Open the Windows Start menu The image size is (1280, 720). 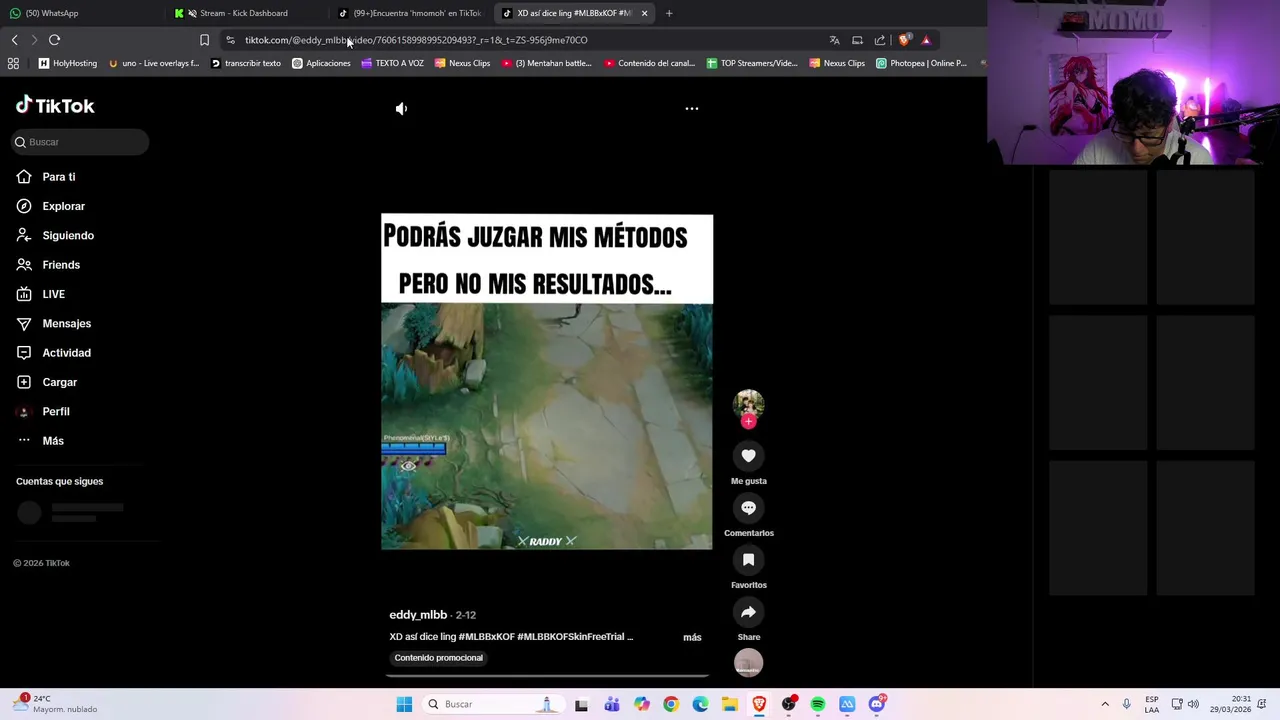(x=404, y=704)
